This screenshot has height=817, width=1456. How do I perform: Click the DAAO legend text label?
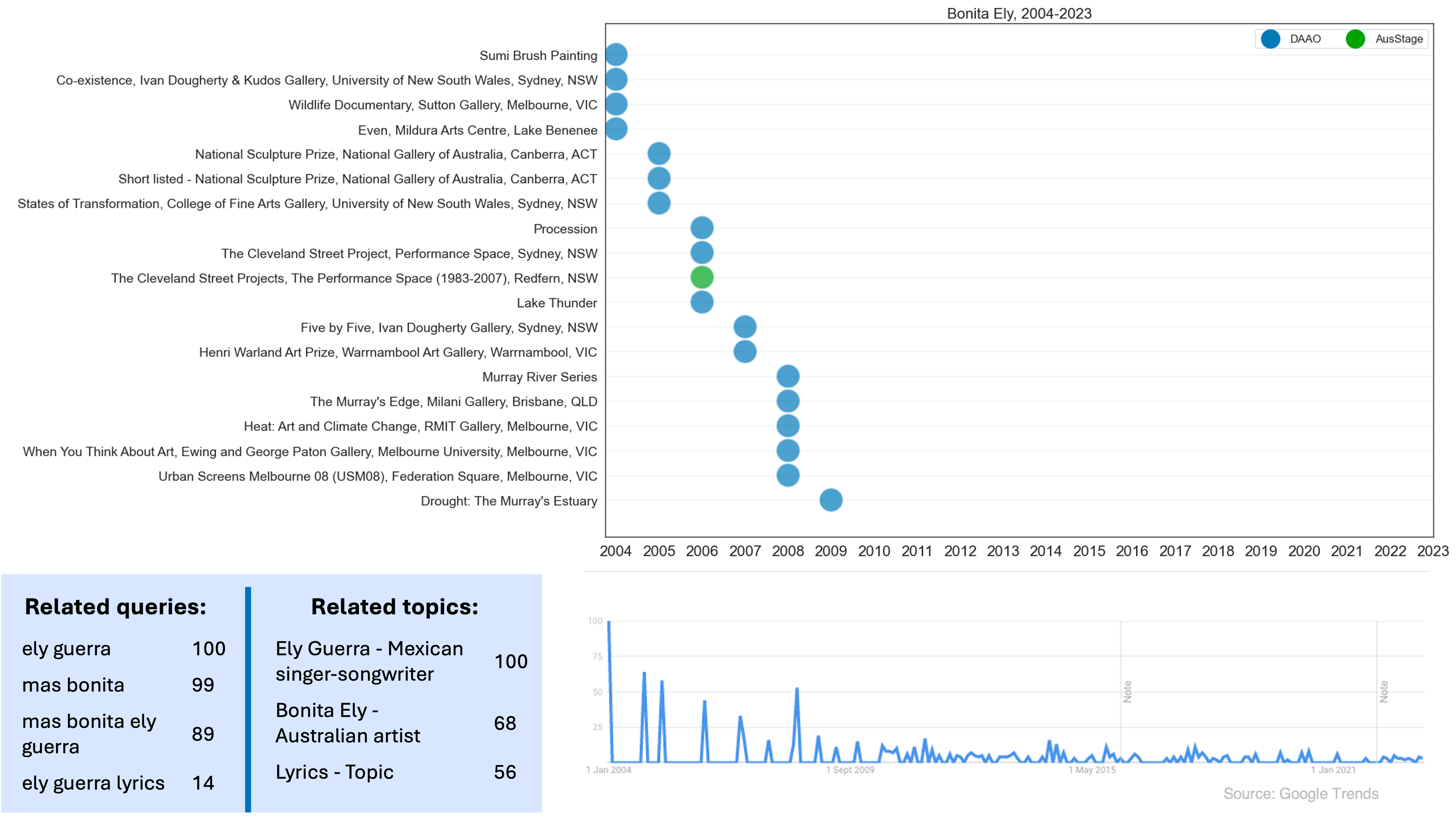1305,39
